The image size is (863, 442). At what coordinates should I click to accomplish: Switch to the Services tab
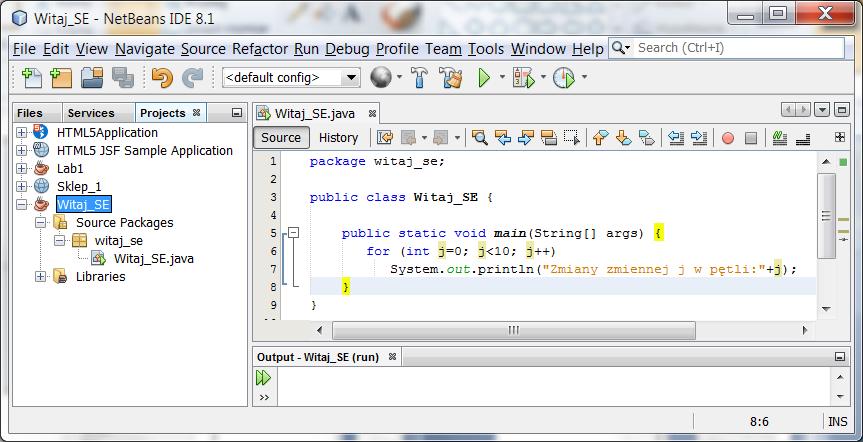91,113
